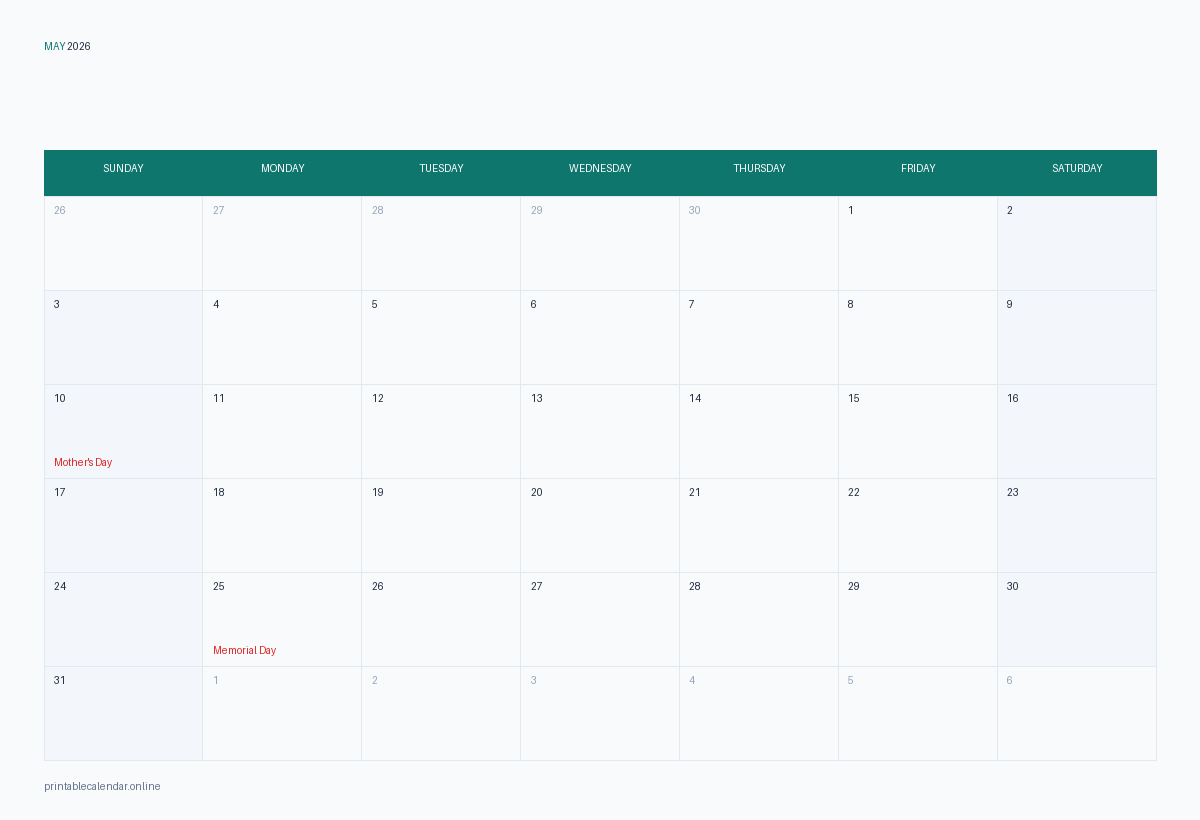
Task: Open the printablecalendar.online footer link
Action: click(x=102, y=787)
